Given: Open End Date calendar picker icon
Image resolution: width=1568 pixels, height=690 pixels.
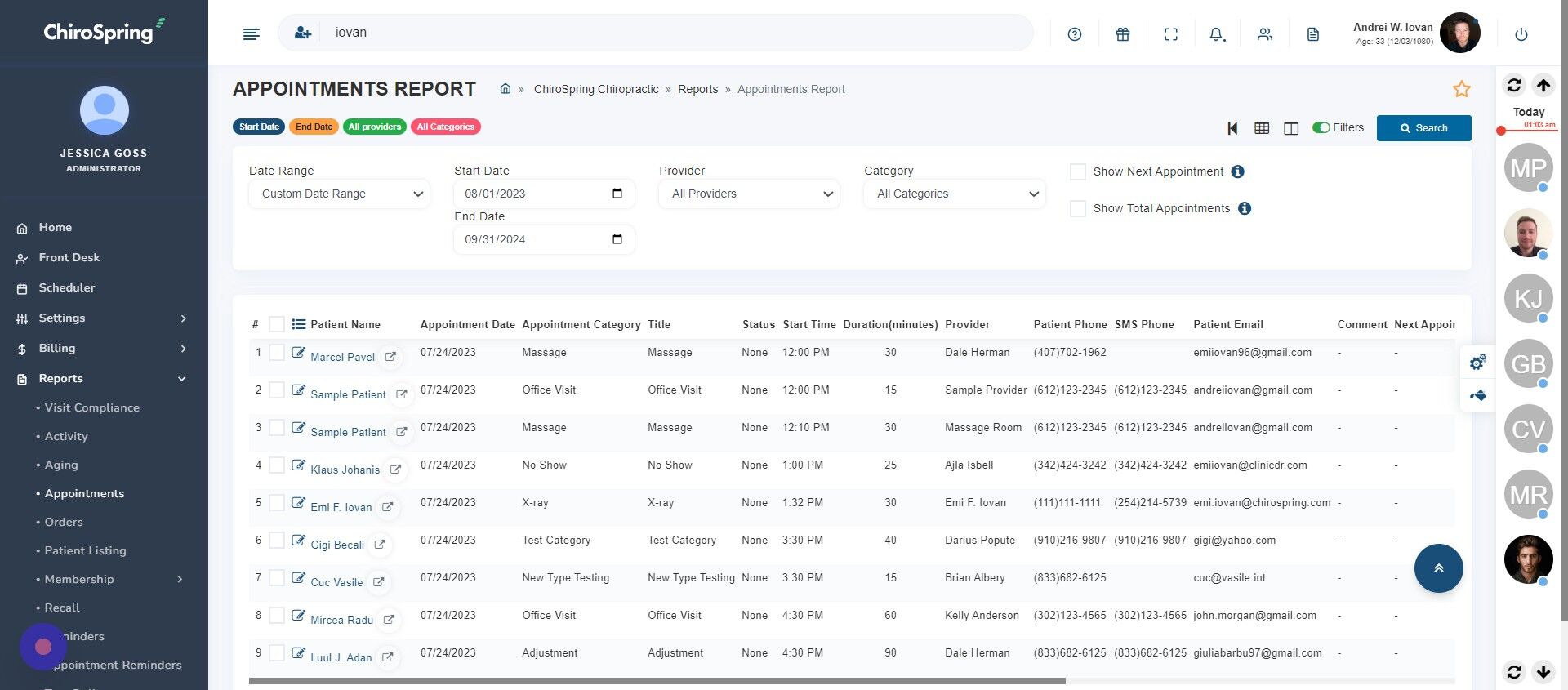Looking at the screenshot, I should tap(617, 239).
